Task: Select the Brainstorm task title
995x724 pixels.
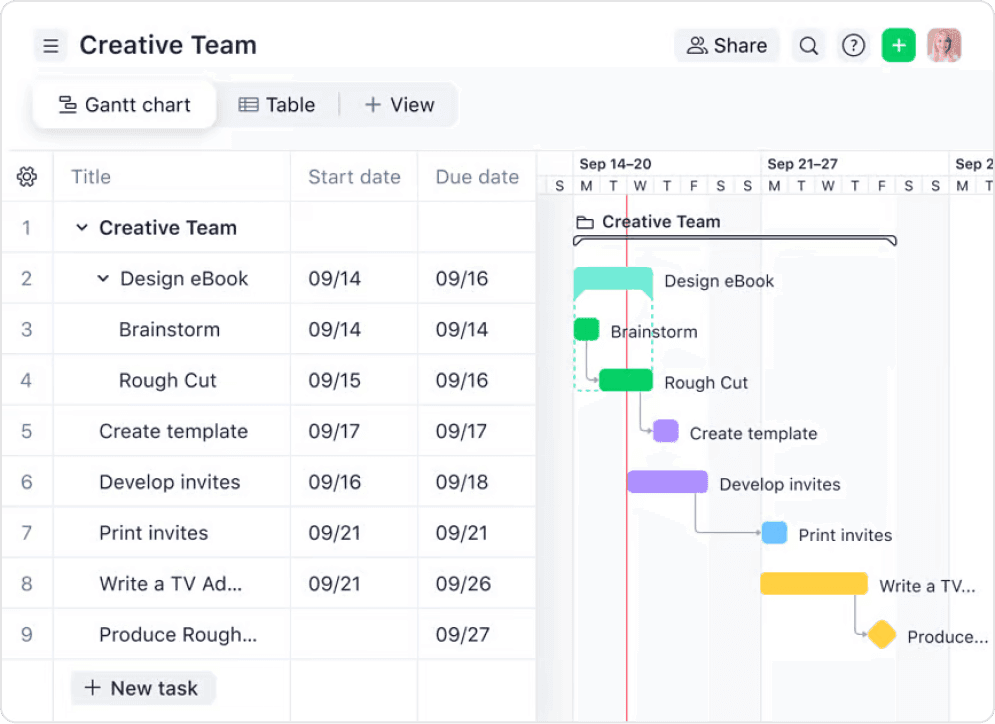Action: point(169,329)
